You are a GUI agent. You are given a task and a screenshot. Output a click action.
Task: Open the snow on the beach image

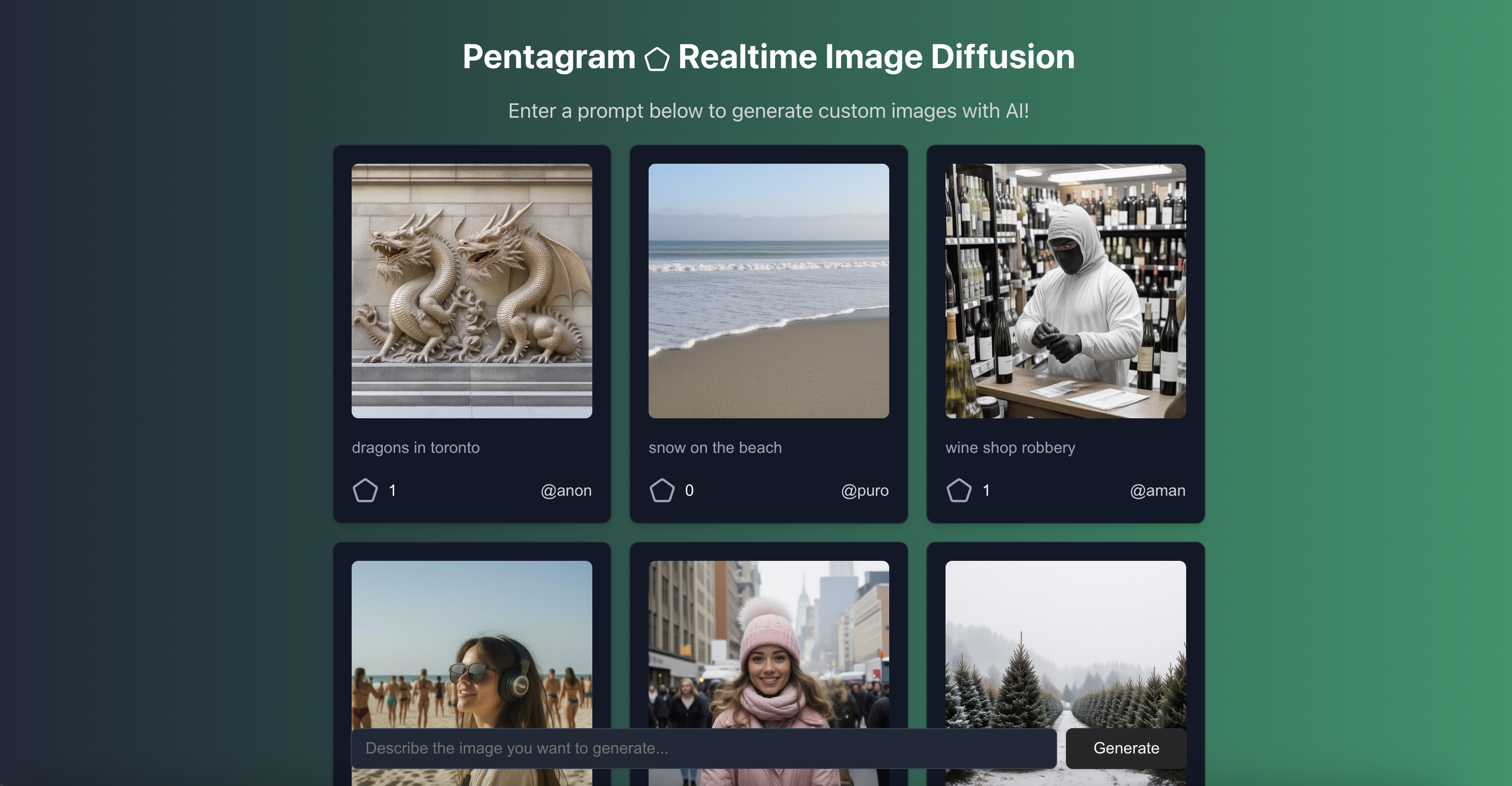coord(769,291)
